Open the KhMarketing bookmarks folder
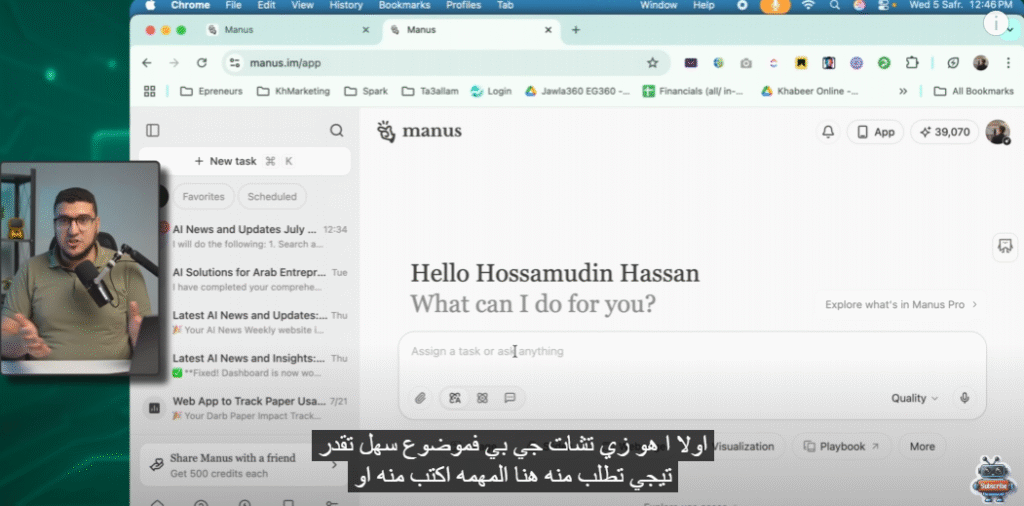 (x=293, y=91)
